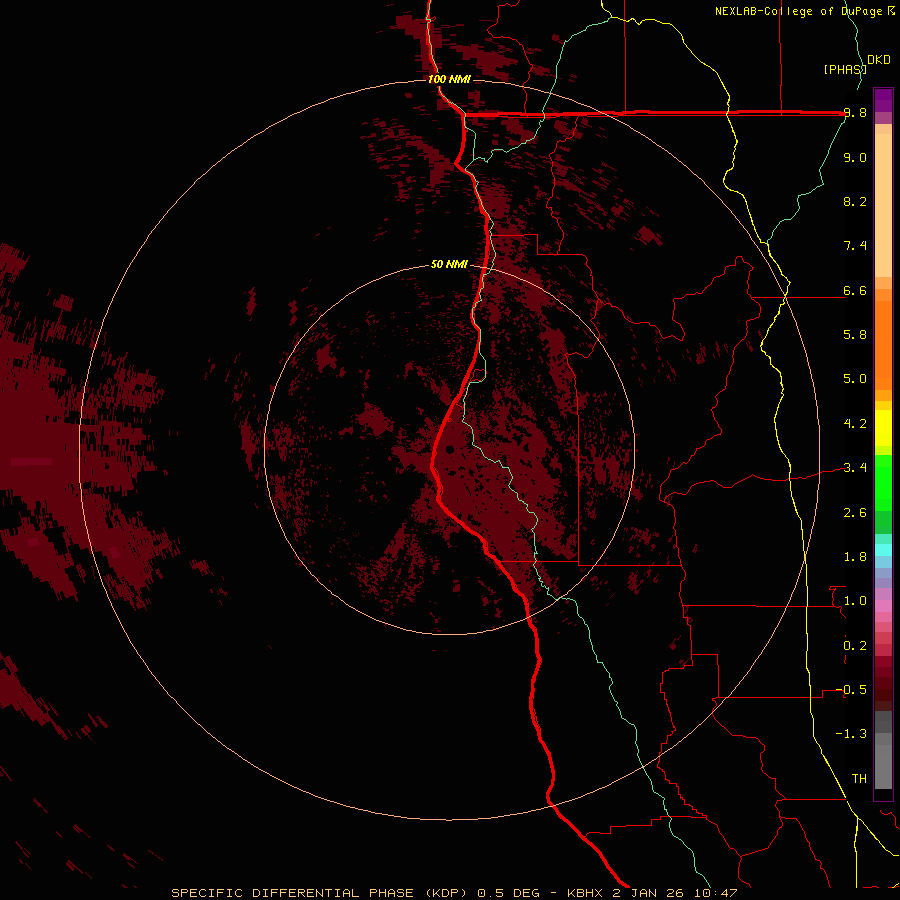
Task: Click the yellow segment of the color bar
Action: pos(883,428)
